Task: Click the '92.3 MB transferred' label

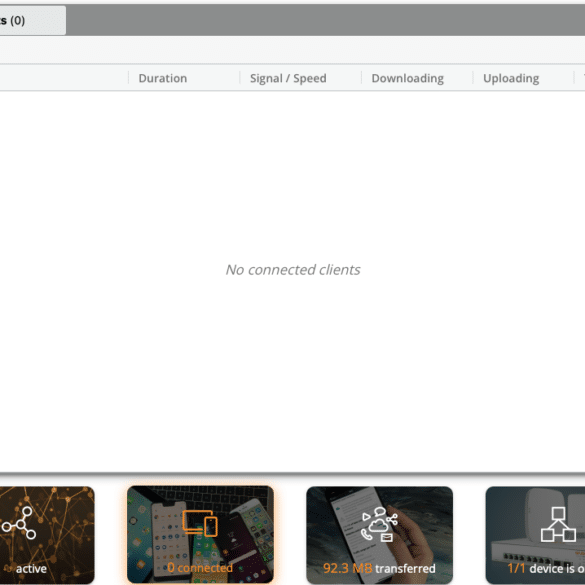Action: click(379, 568)
